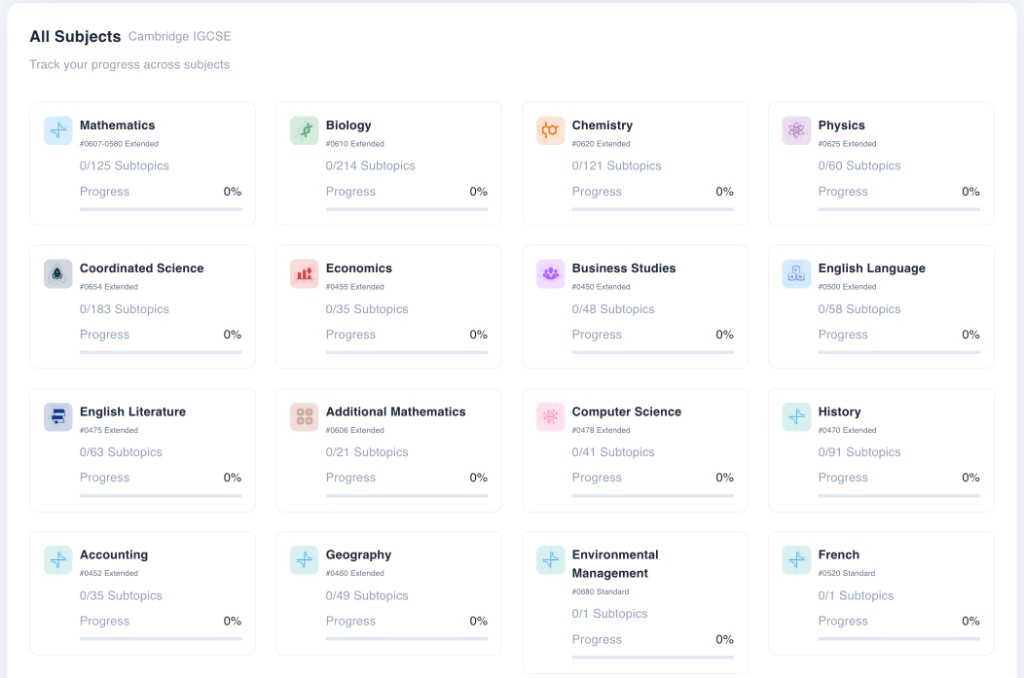Click the Additional Mathematics grid icon
The image size is (1024, 678).
click(303, 417)
